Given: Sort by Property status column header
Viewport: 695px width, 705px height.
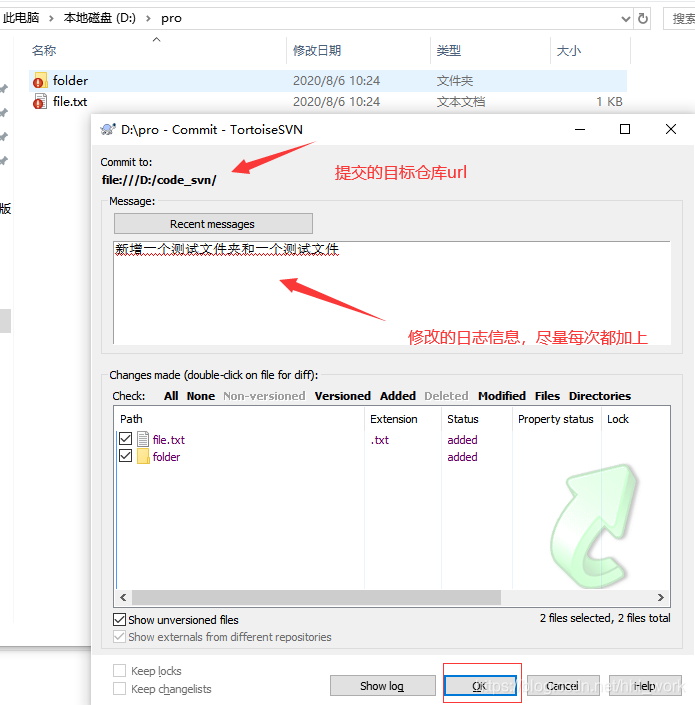Looking at the screenshot, I should tap(557, 419).
